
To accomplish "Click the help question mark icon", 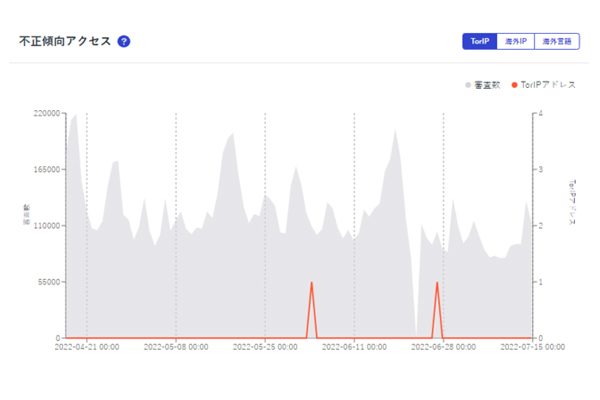I will click(x=124, y=42).
